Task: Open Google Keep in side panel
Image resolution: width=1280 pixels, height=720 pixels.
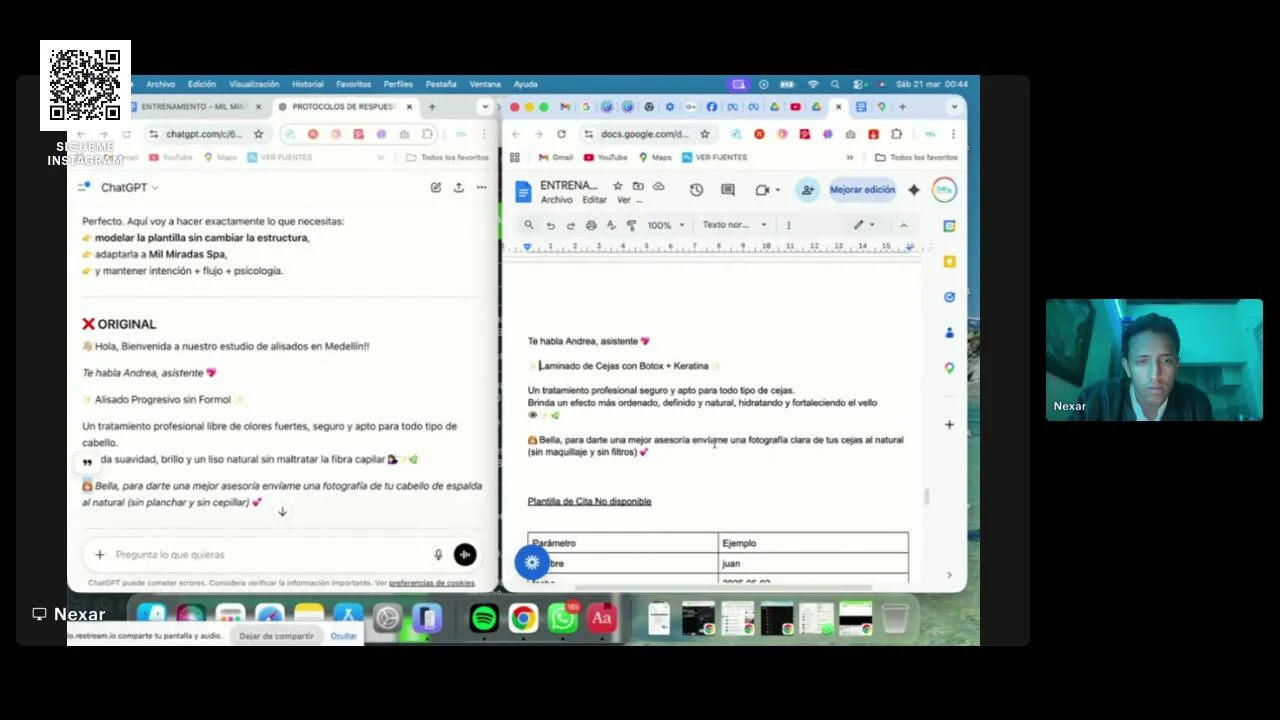Action: 949,262
